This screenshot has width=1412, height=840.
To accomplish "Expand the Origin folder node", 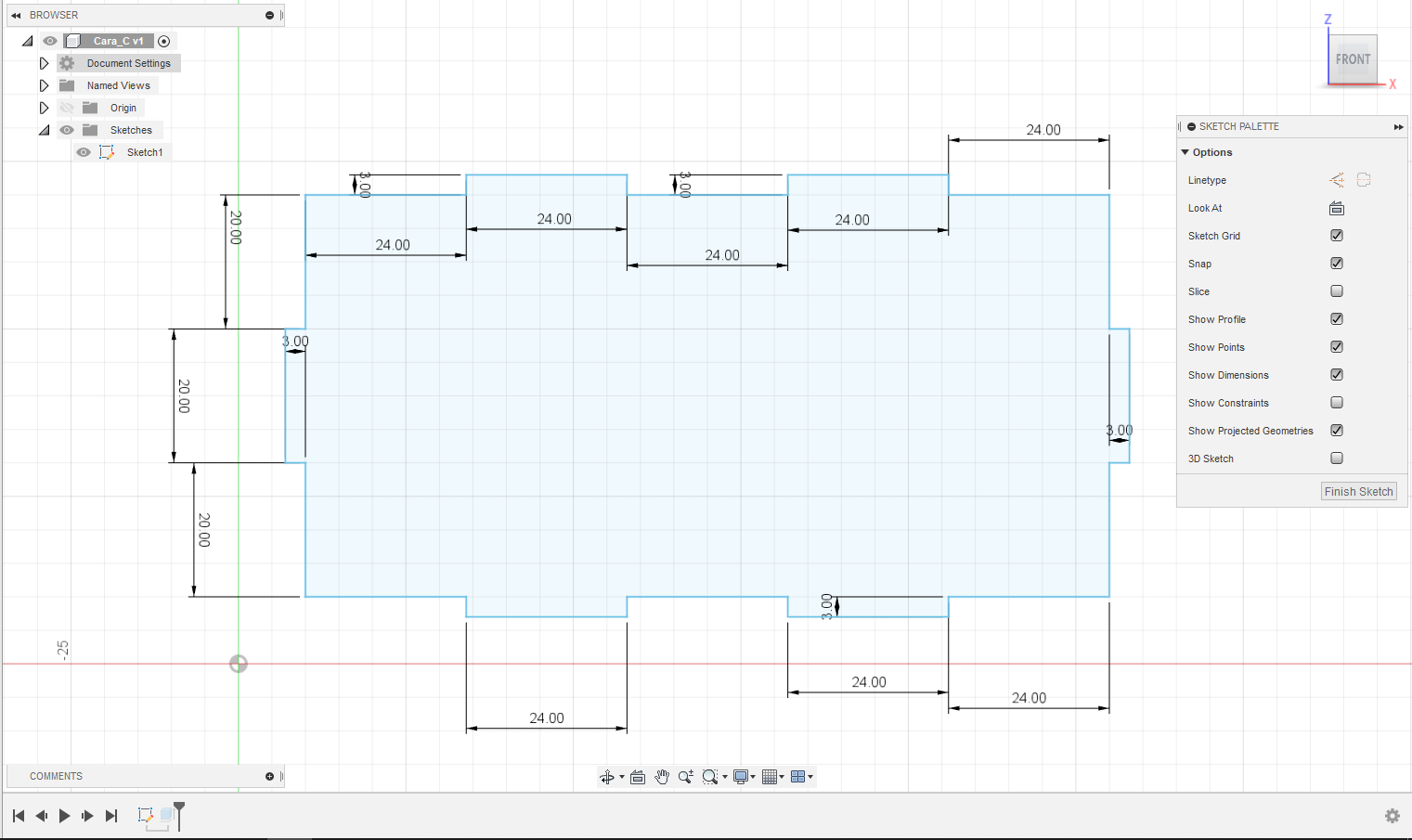I will click(44, 108).
